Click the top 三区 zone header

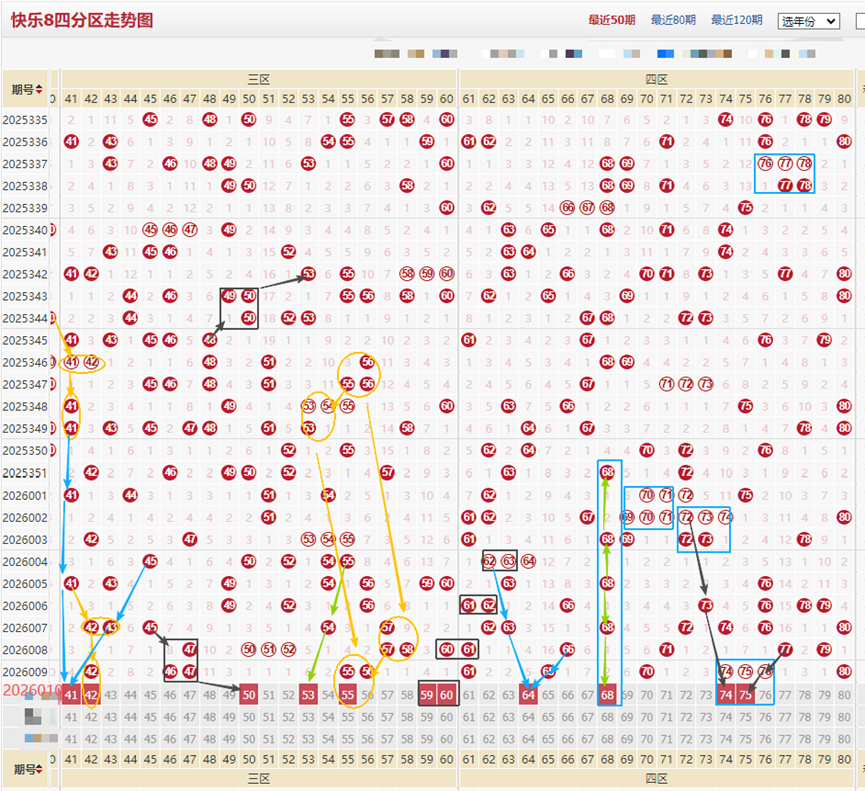[259, 78]
